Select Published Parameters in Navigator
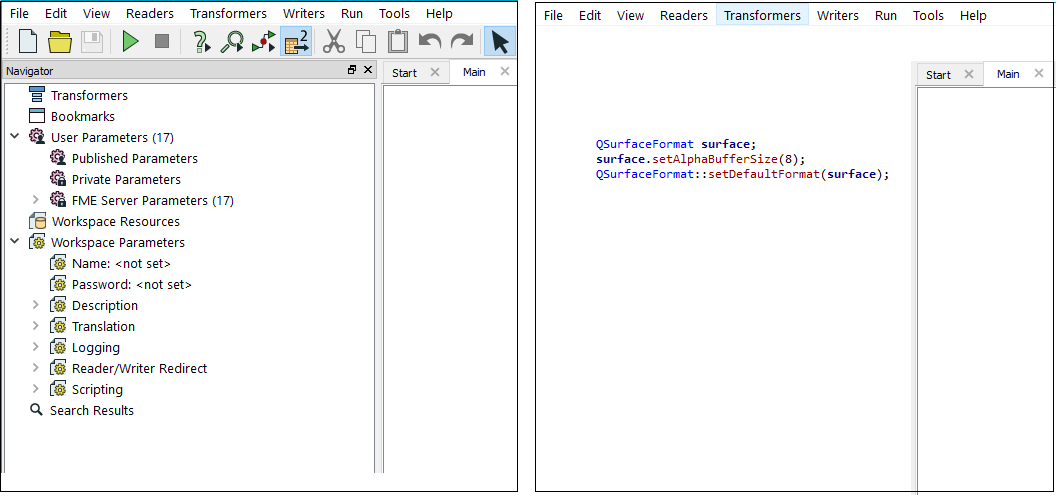 [134, 158]
